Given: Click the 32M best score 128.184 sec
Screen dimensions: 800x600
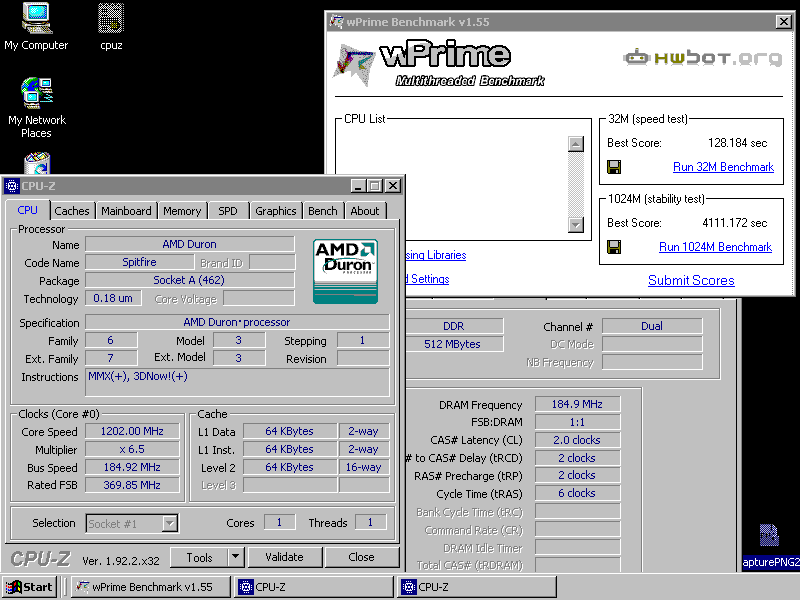Looking at the screenshot, I should click(x=737, y=143).
